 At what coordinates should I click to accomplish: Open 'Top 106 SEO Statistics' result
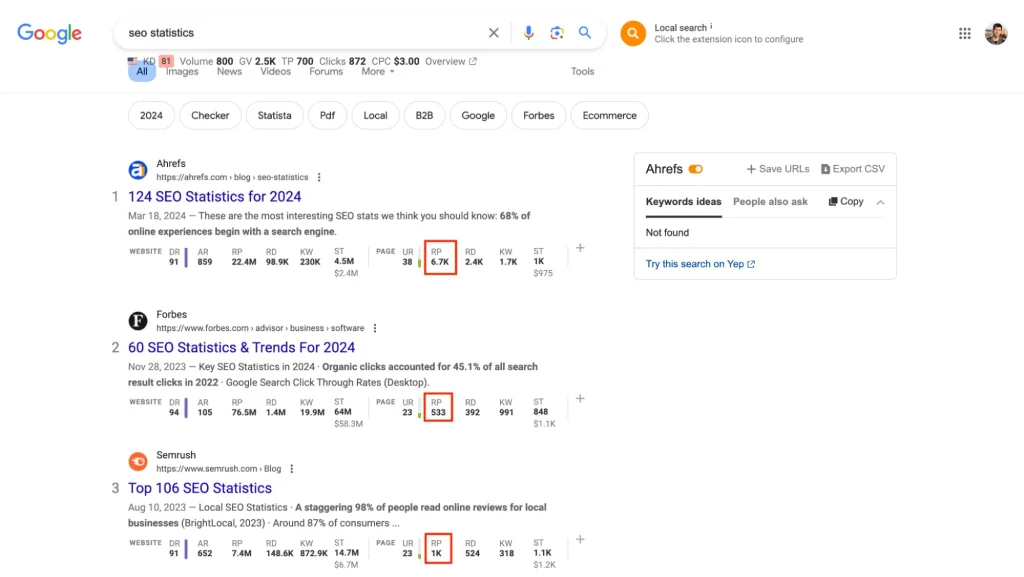point(200,488)
